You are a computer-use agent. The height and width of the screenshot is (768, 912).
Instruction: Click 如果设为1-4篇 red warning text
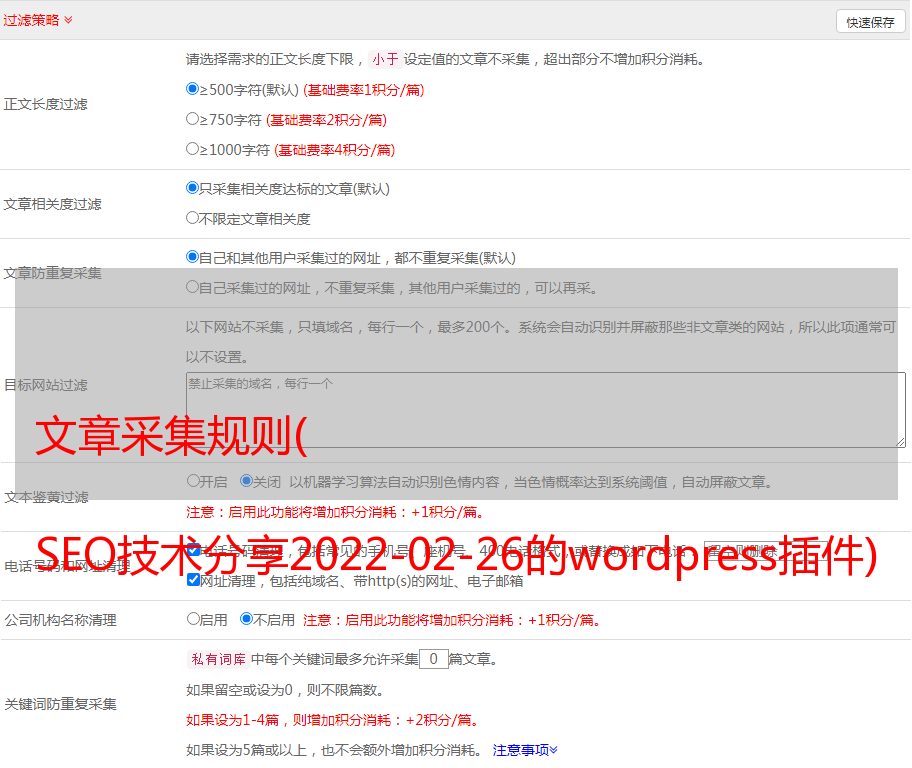tap(332, 720)
